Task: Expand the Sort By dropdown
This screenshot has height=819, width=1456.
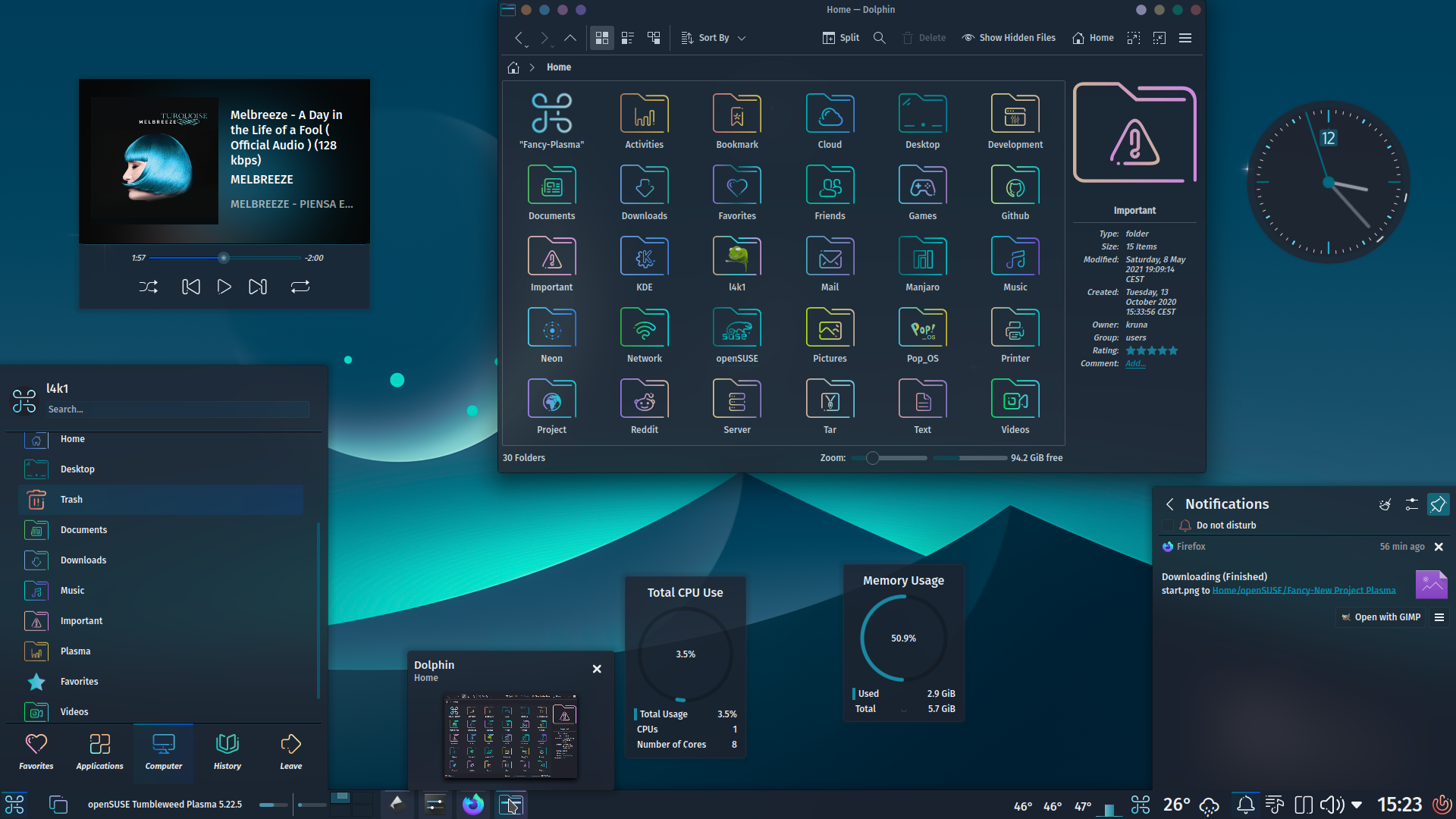Action: 714,38
